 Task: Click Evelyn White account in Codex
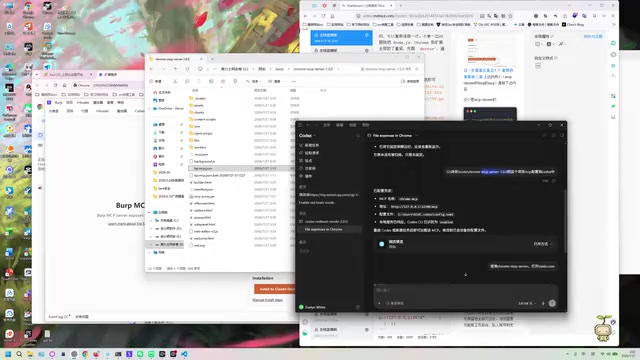313,307
